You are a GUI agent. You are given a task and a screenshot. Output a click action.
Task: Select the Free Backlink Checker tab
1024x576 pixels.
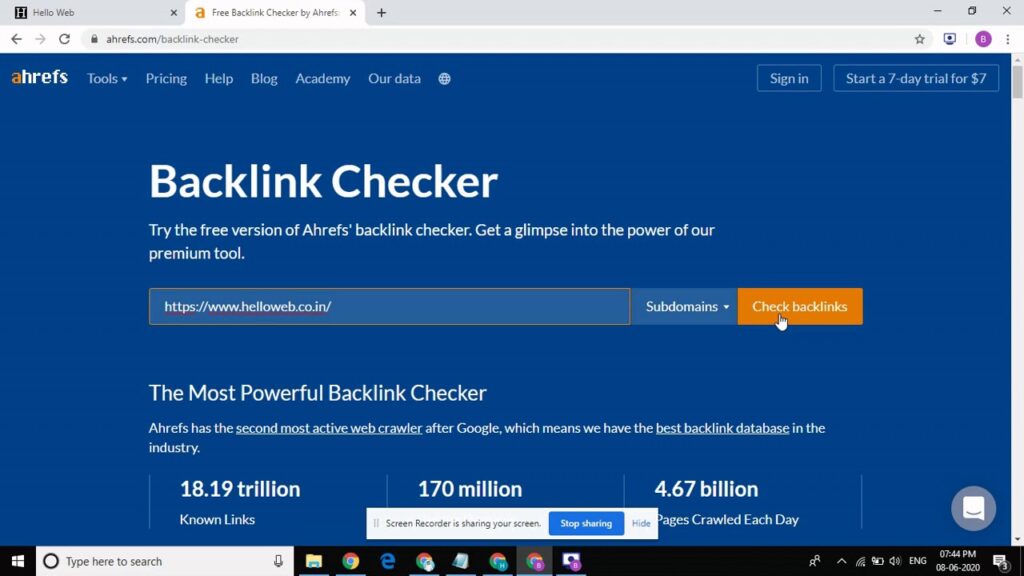tap(276, 12)
